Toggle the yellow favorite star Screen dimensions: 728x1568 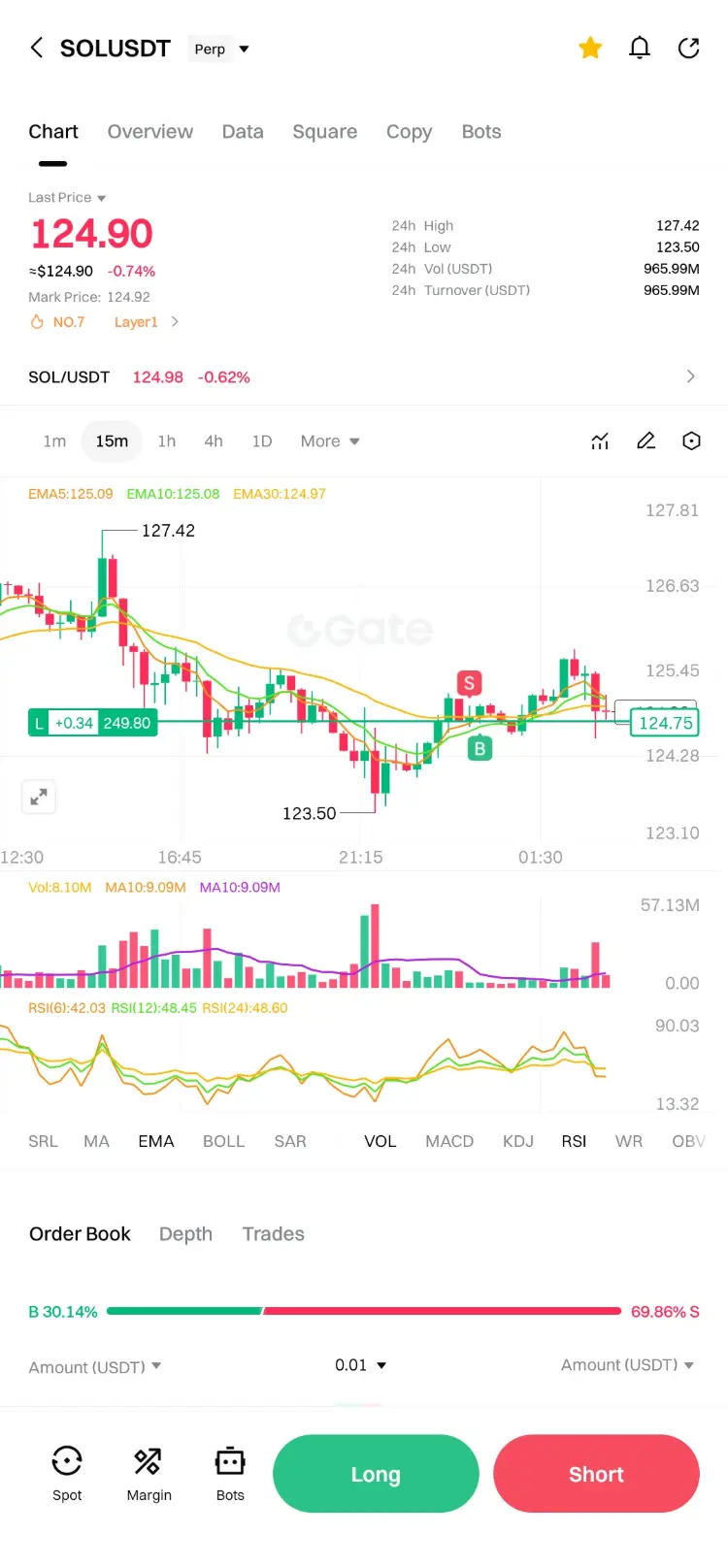pyautogui.click(x=590, y=48)
